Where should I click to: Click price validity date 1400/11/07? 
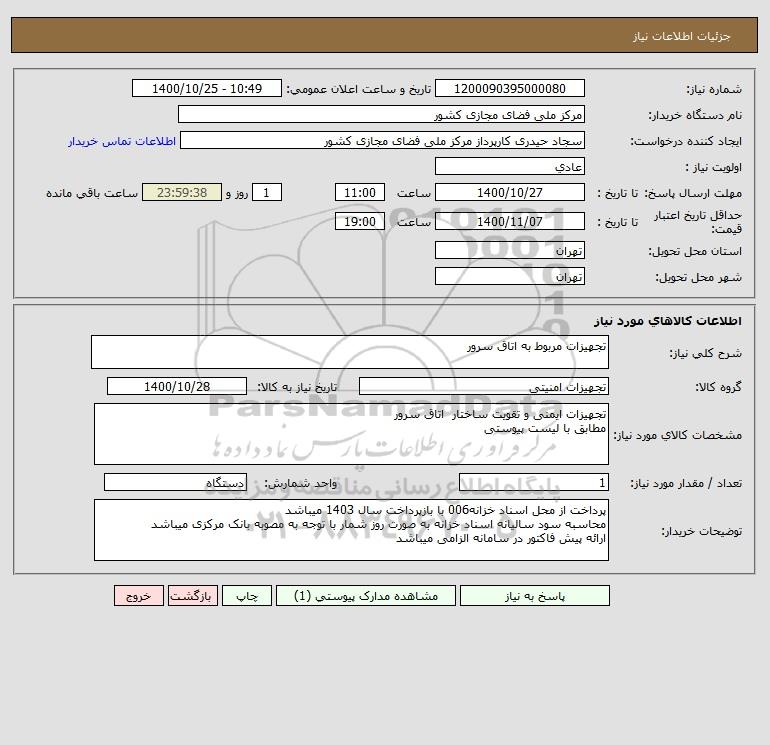pos(510,221)
